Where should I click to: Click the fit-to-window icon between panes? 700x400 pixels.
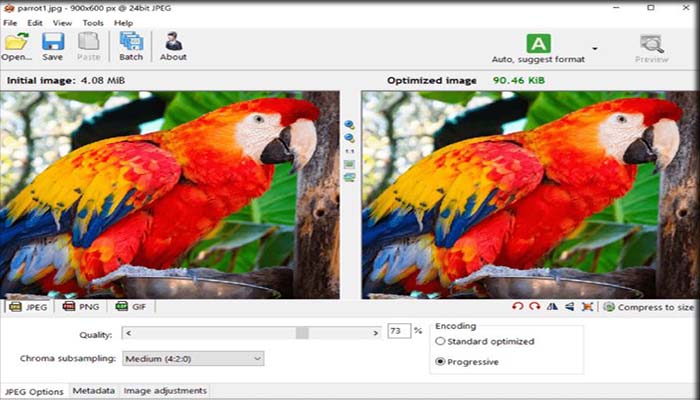coord(350,164)
